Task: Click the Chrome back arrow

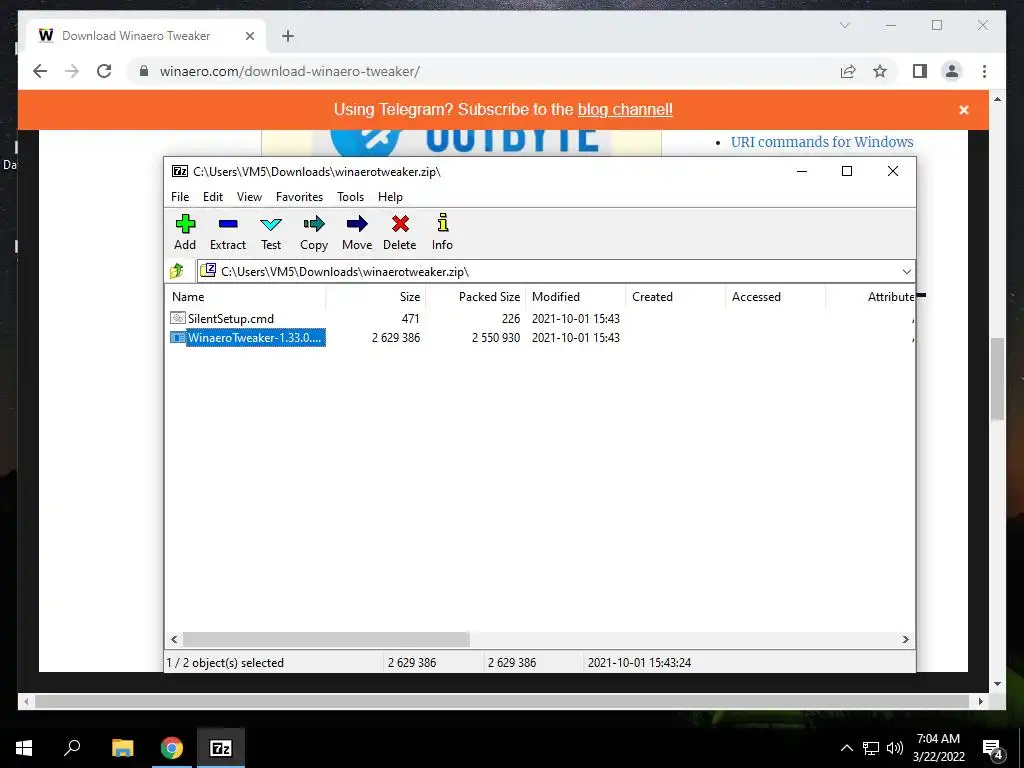Action: pyautogui.click(x=40, y=71)
